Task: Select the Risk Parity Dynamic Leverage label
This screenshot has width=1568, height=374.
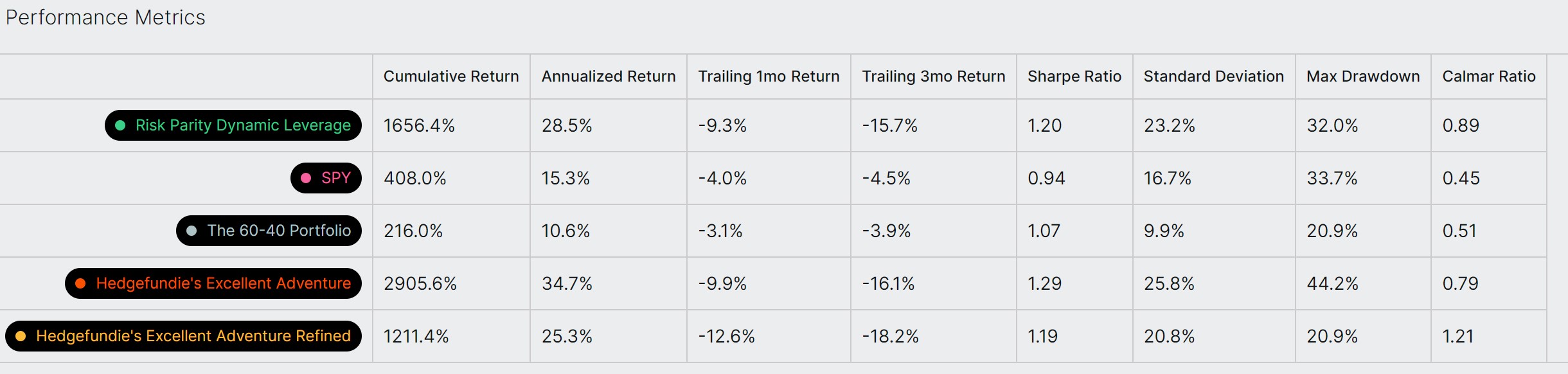Action: [233, 125]
